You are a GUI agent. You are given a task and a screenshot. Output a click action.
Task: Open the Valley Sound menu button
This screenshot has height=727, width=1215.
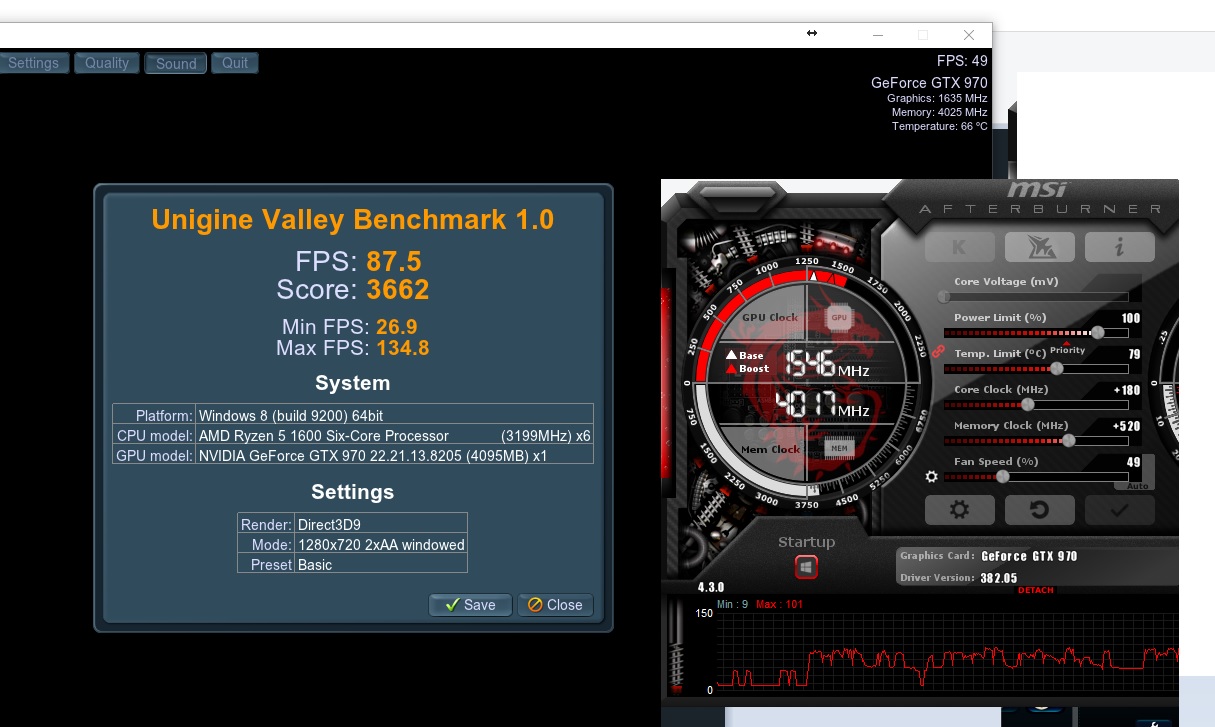(176, 63)
